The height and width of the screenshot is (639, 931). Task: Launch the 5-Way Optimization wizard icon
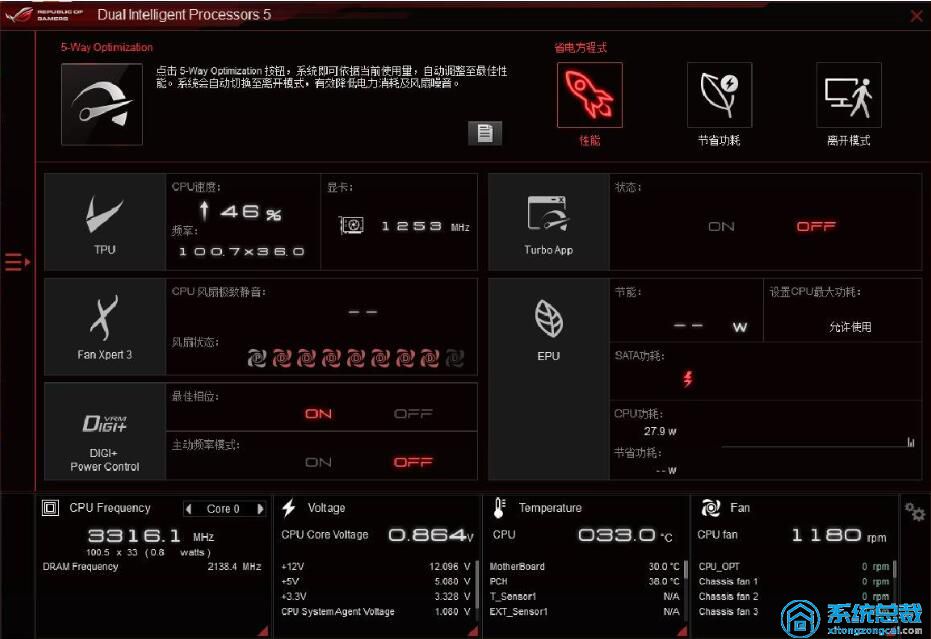coord(102,104)
